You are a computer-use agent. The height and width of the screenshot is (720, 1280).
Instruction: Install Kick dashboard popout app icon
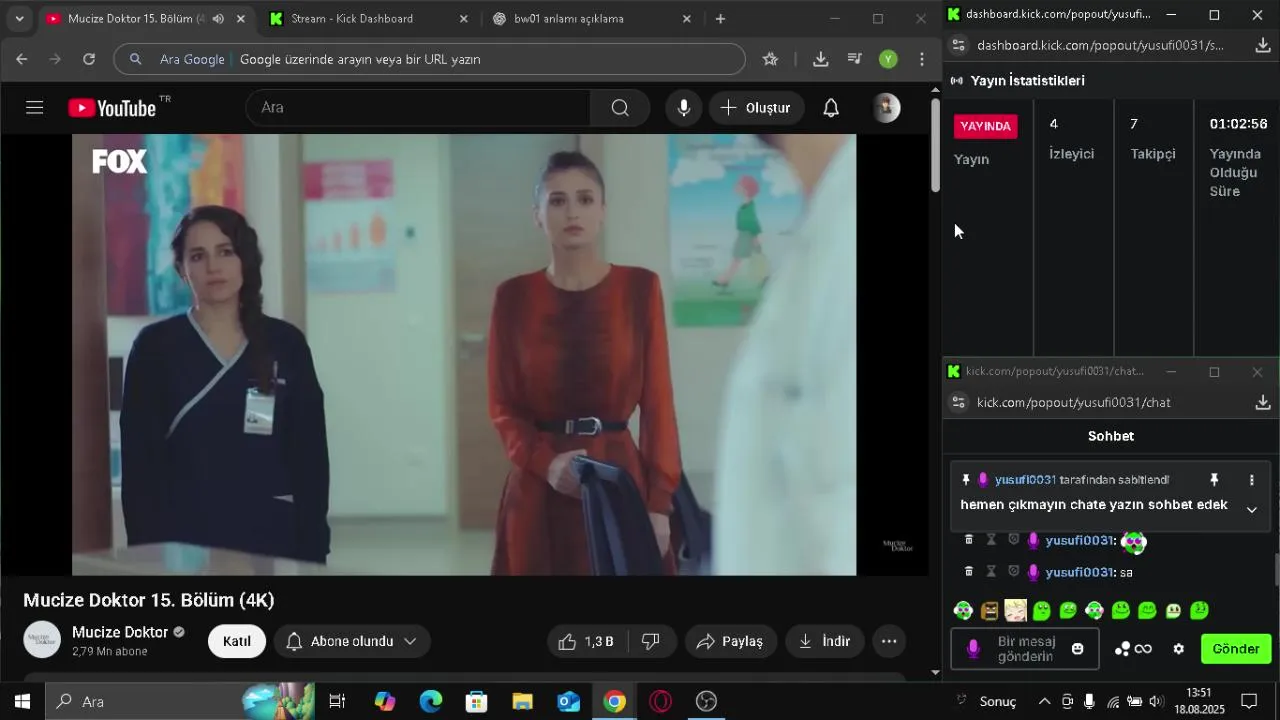coord(1263,45)
